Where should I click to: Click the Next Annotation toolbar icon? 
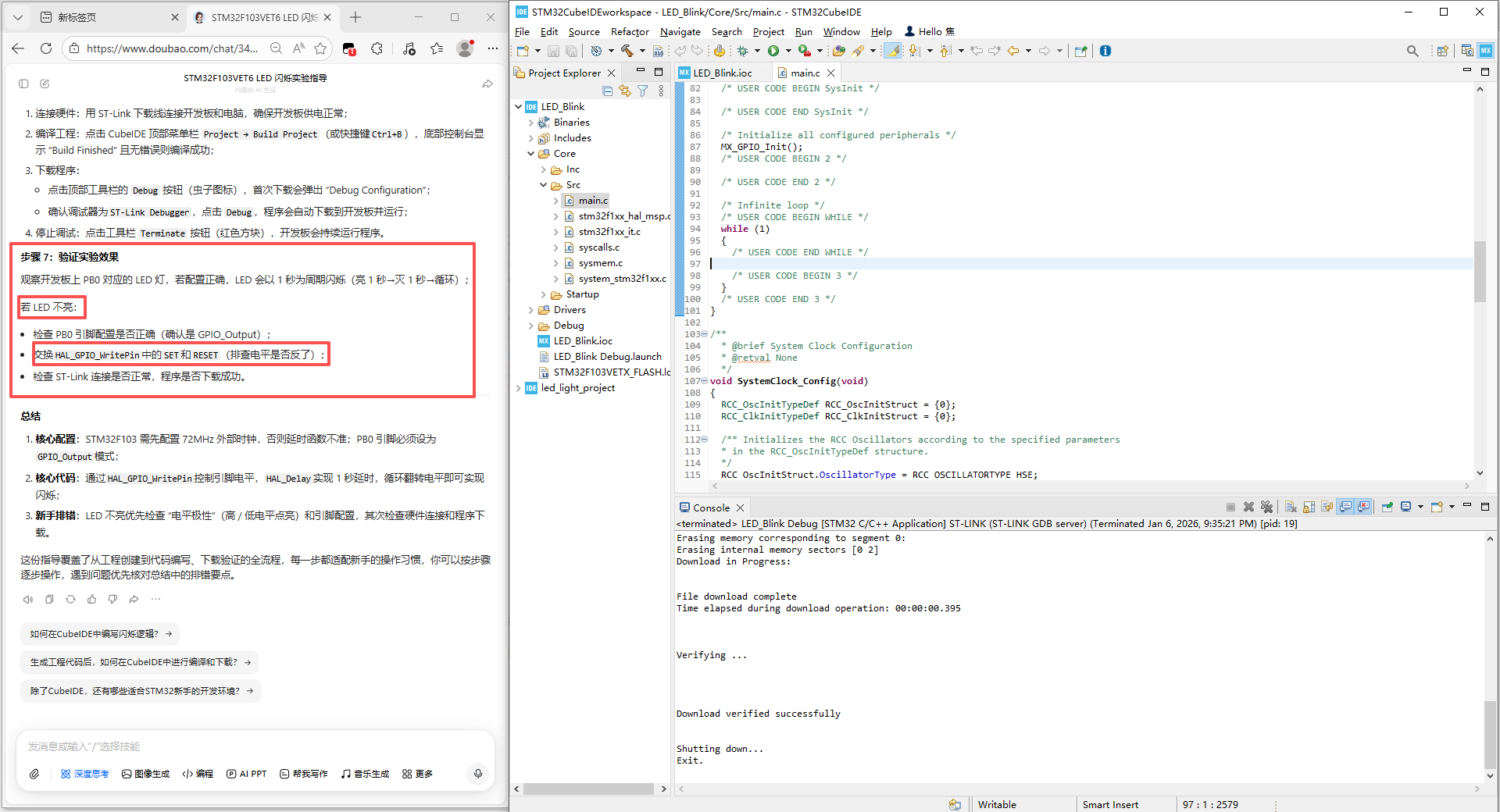pyautogui.click(x=914, y=51)
